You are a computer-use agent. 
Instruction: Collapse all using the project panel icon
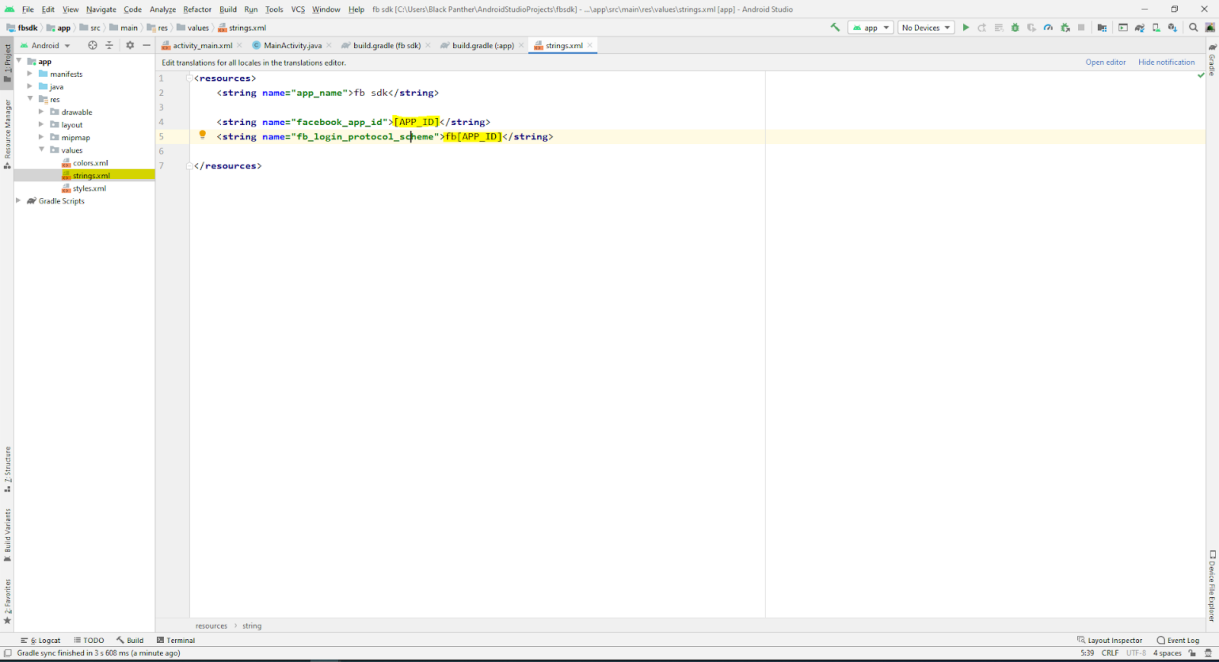pos(110,45)
